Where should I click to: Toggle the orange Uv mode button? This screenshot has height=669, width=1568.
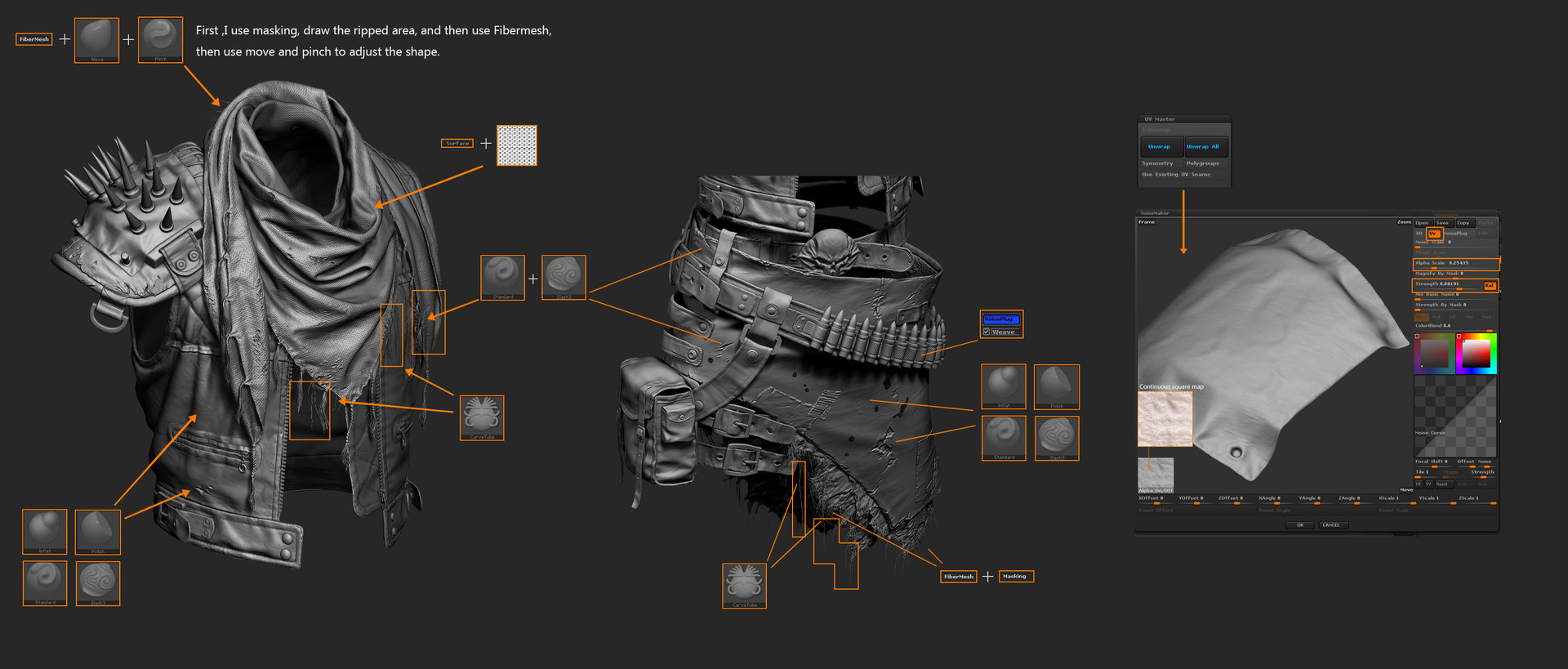click(x=1433, y=234)
